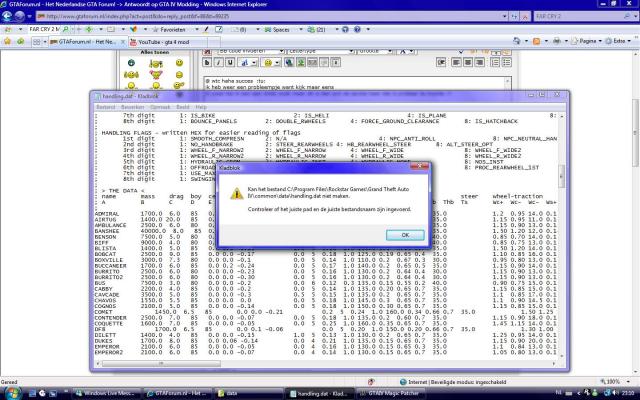Image resolution: width=640 pixels, height=400 pixels.
Task: Click the Print icon in command bar
Action: coord(557,41)
